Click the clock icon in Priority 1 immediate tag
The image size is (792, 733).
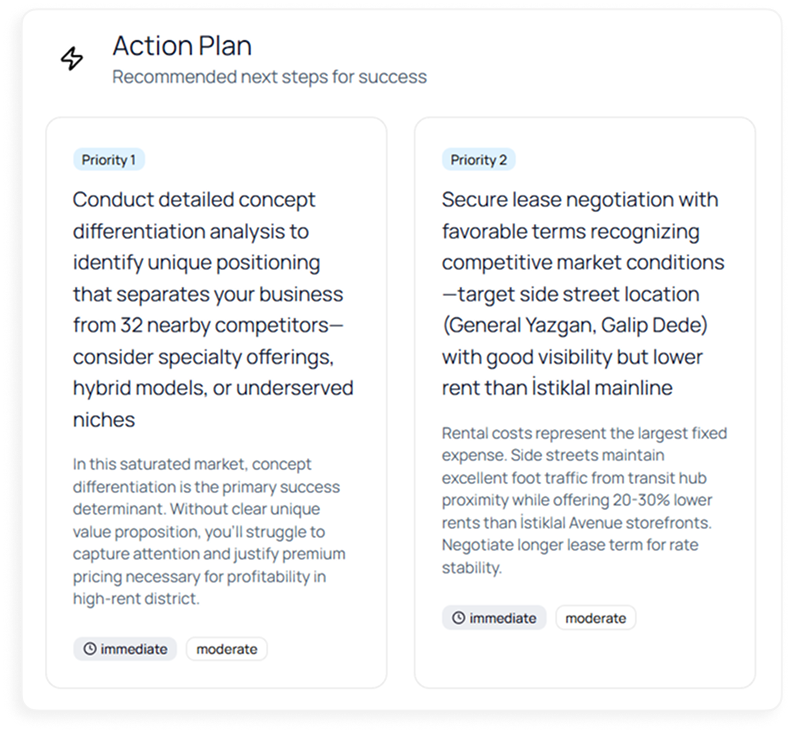point(90,649)
